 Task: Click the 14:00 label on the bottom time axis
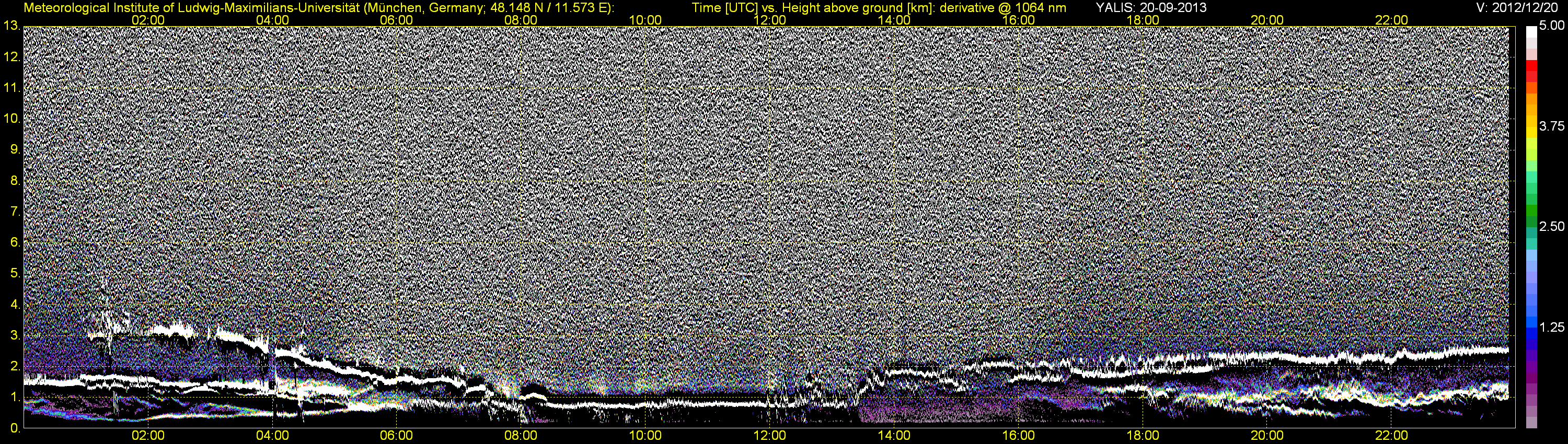894,436
